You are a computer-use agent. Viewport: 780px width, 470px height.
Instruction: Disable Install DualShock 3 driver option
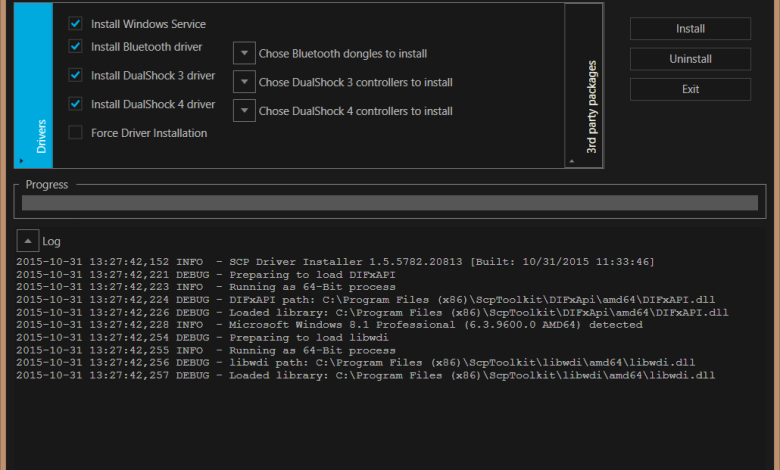click(x=75, y=75)
